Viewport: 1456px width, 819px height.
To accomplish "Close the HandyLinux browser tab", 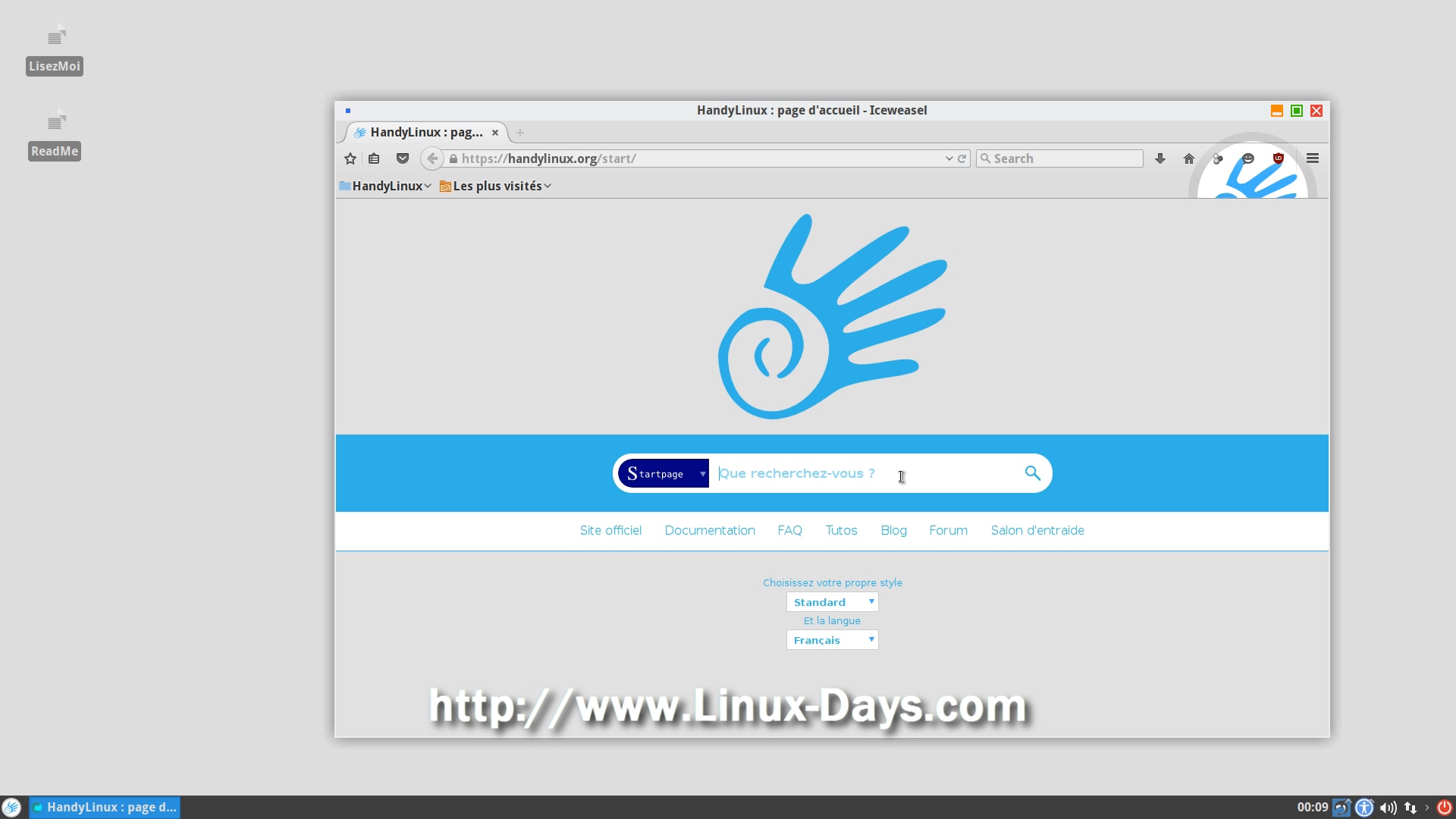I will pyautogui.click(x=495, y=133).
